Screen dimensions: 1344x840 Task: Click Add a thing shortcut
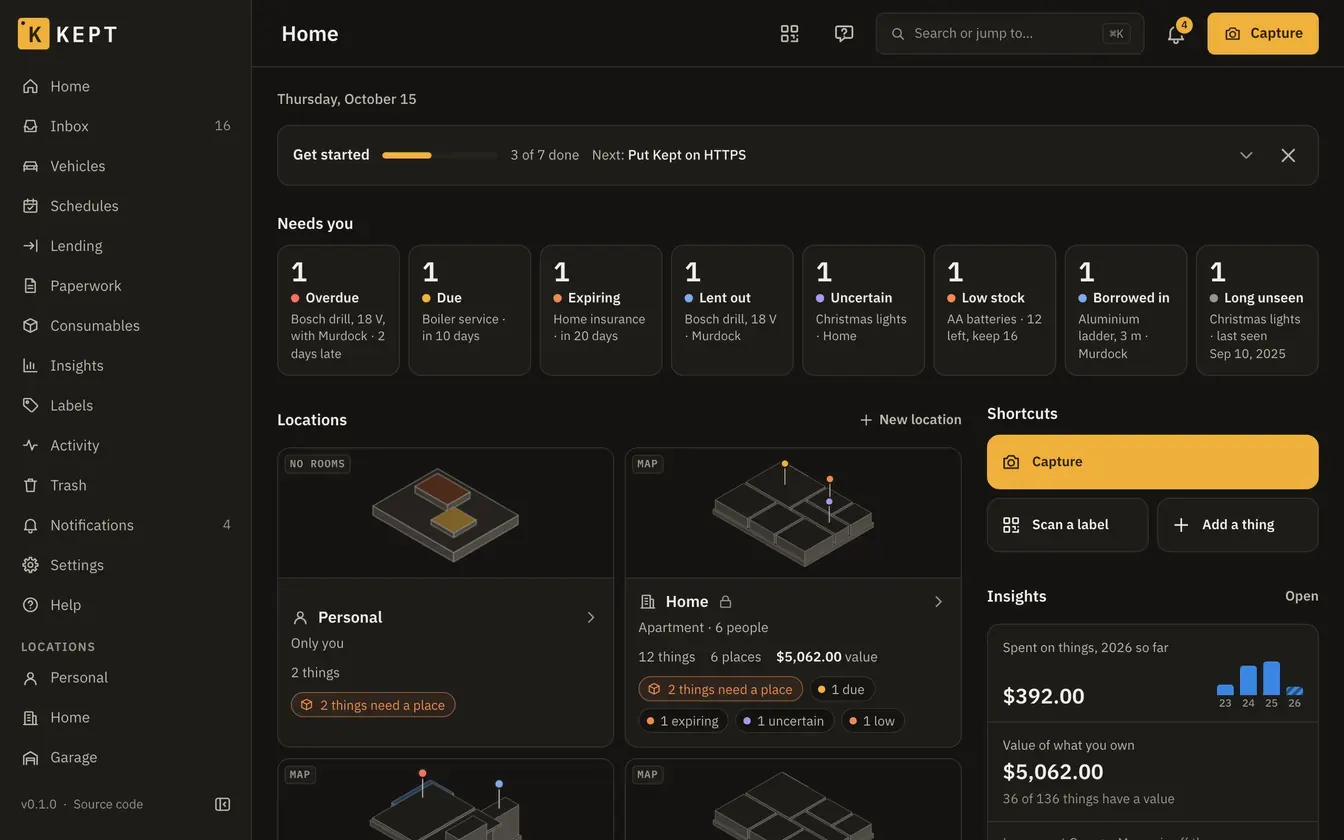pyautogui.click(x=1238, y=525)
